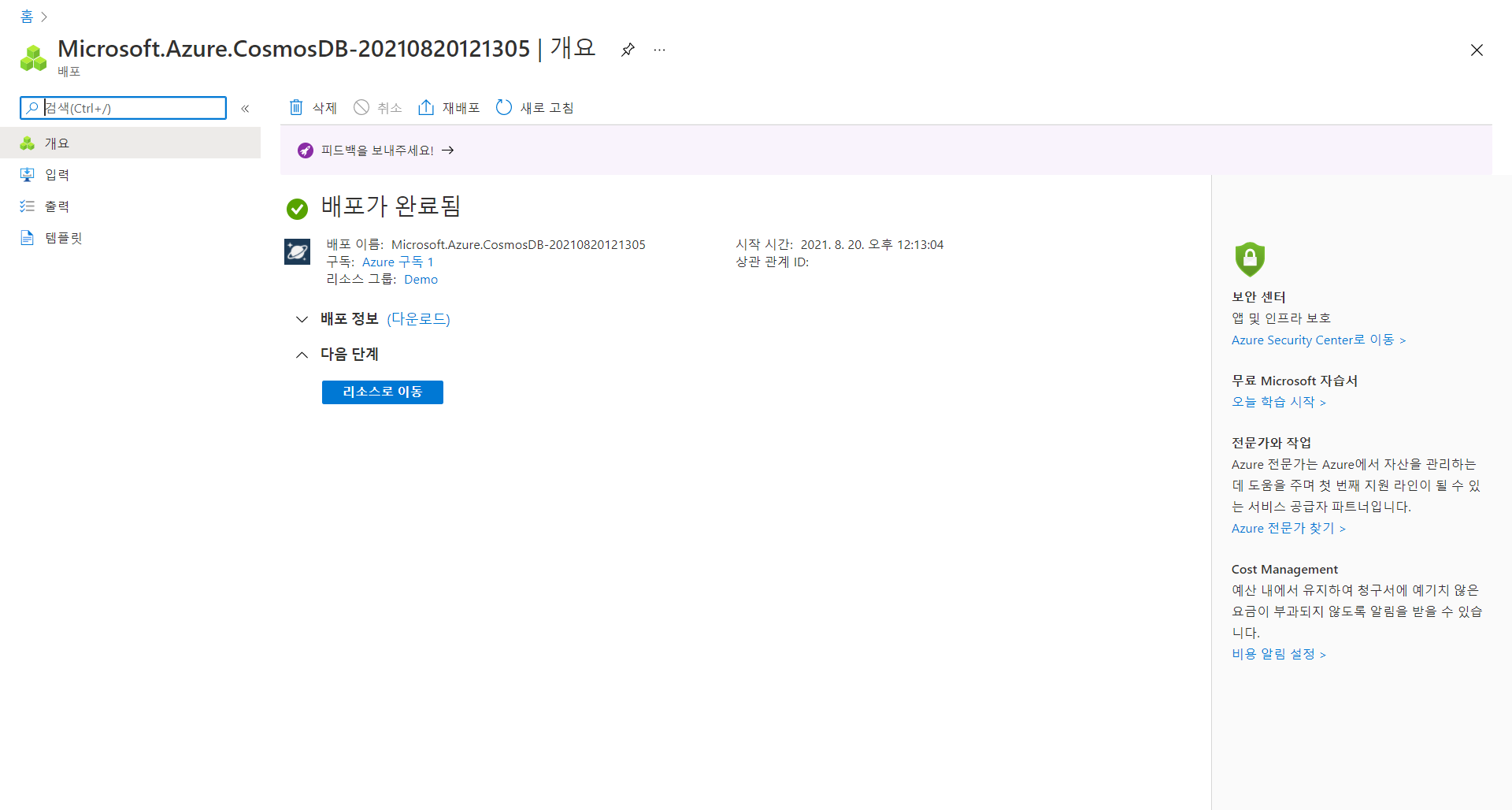The width and height of the screenshot is (1512, 810).
Task: Open the Demo resource group link
Action: (421, 279)
